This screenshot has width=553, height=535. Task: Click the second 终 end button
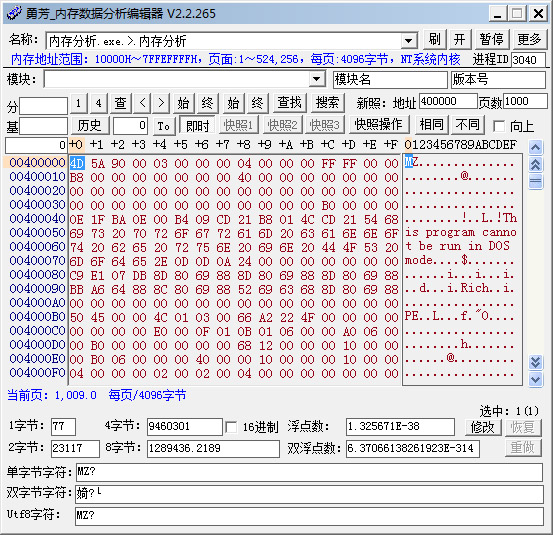click(x=257, y=103)
